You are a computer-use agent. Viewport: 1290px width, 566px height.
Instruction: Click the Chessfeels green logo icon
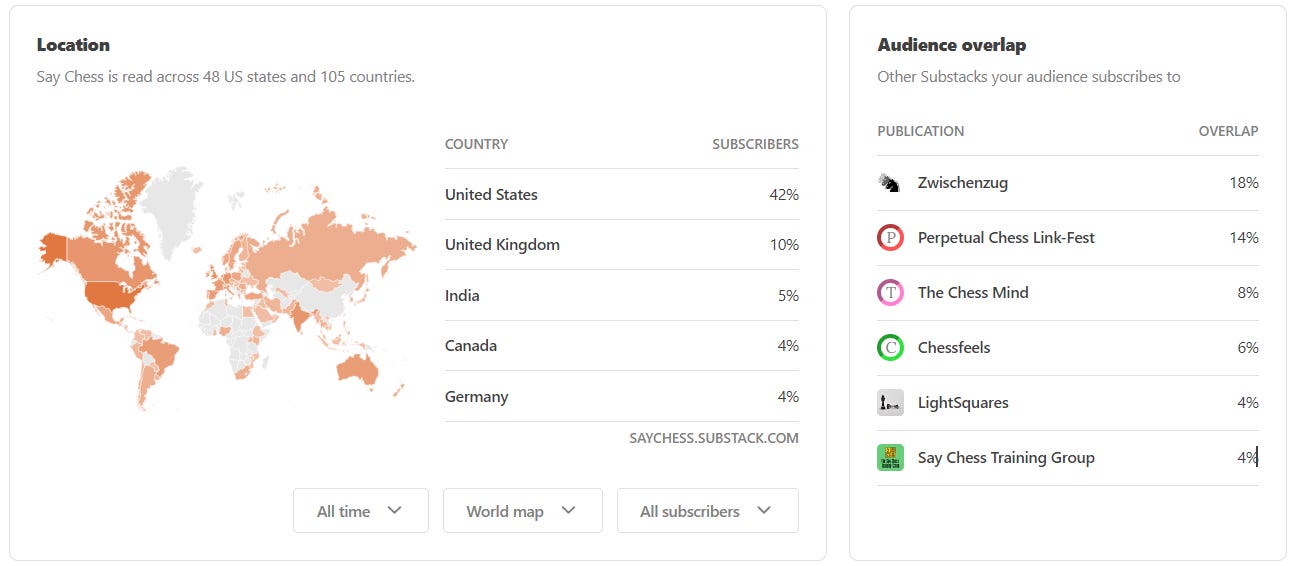coord(890,348)
